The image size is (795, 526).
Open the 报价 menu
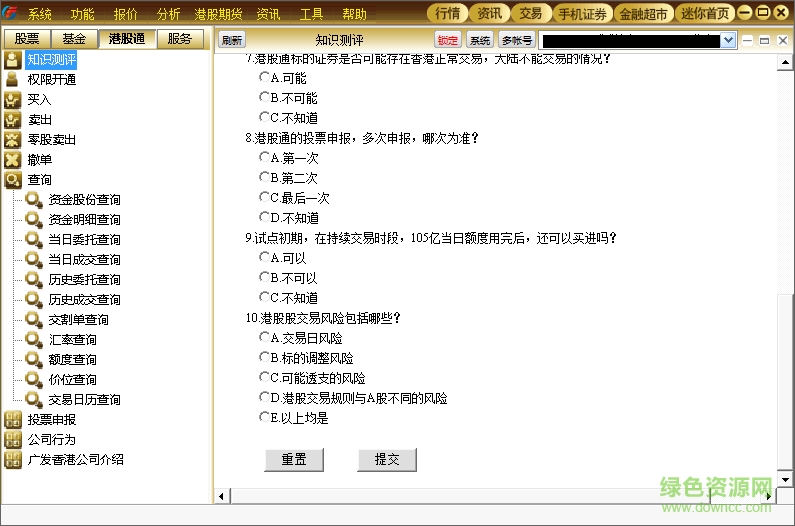[125, 14]
